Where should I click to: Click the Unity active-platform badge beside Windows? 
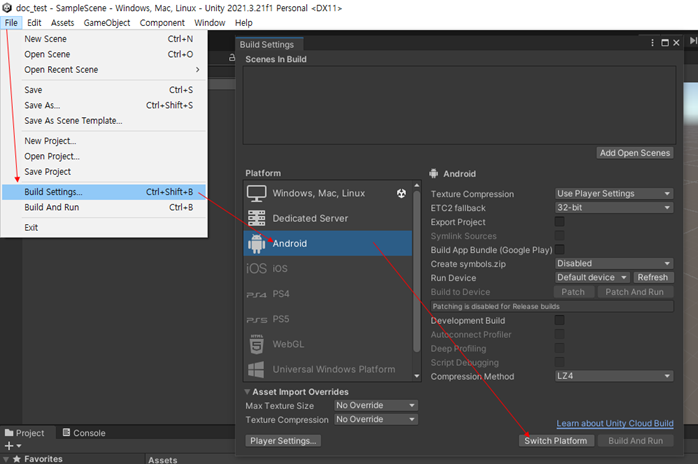(402, 193)
